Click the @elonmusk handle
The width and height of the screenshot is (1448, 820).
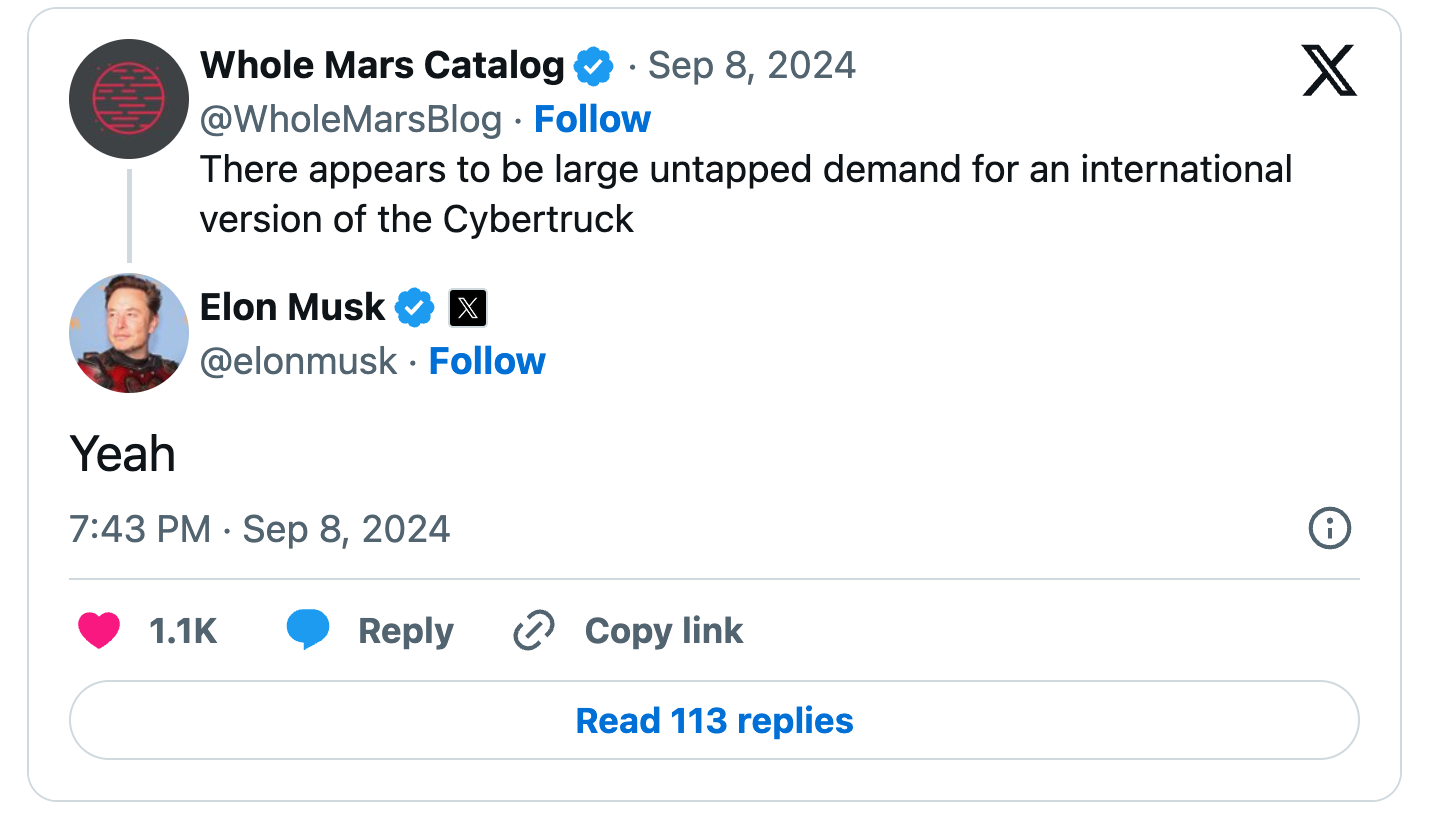point(298,361)
